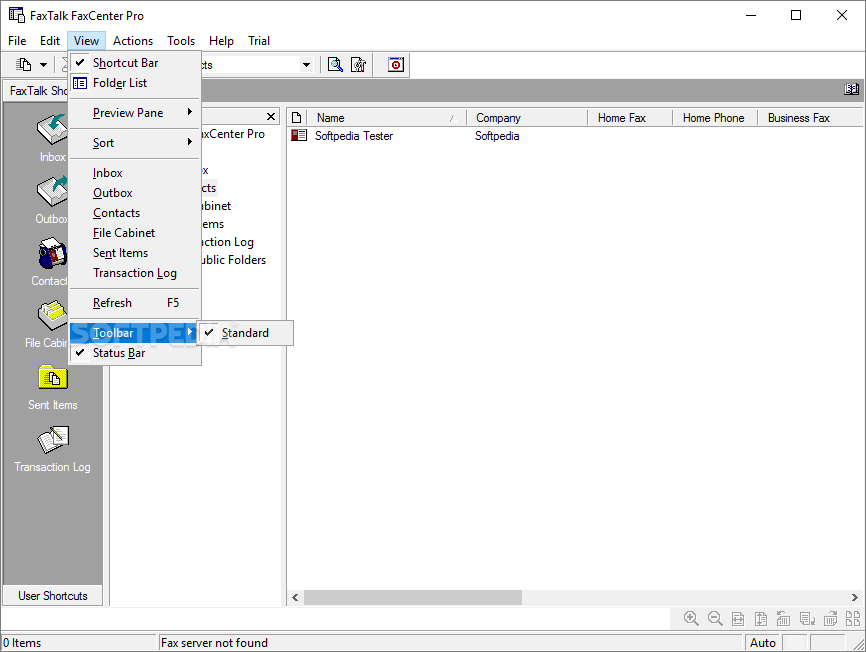Click the document icon column header
This screenshot has height=652, width=866.
[296, 118]
